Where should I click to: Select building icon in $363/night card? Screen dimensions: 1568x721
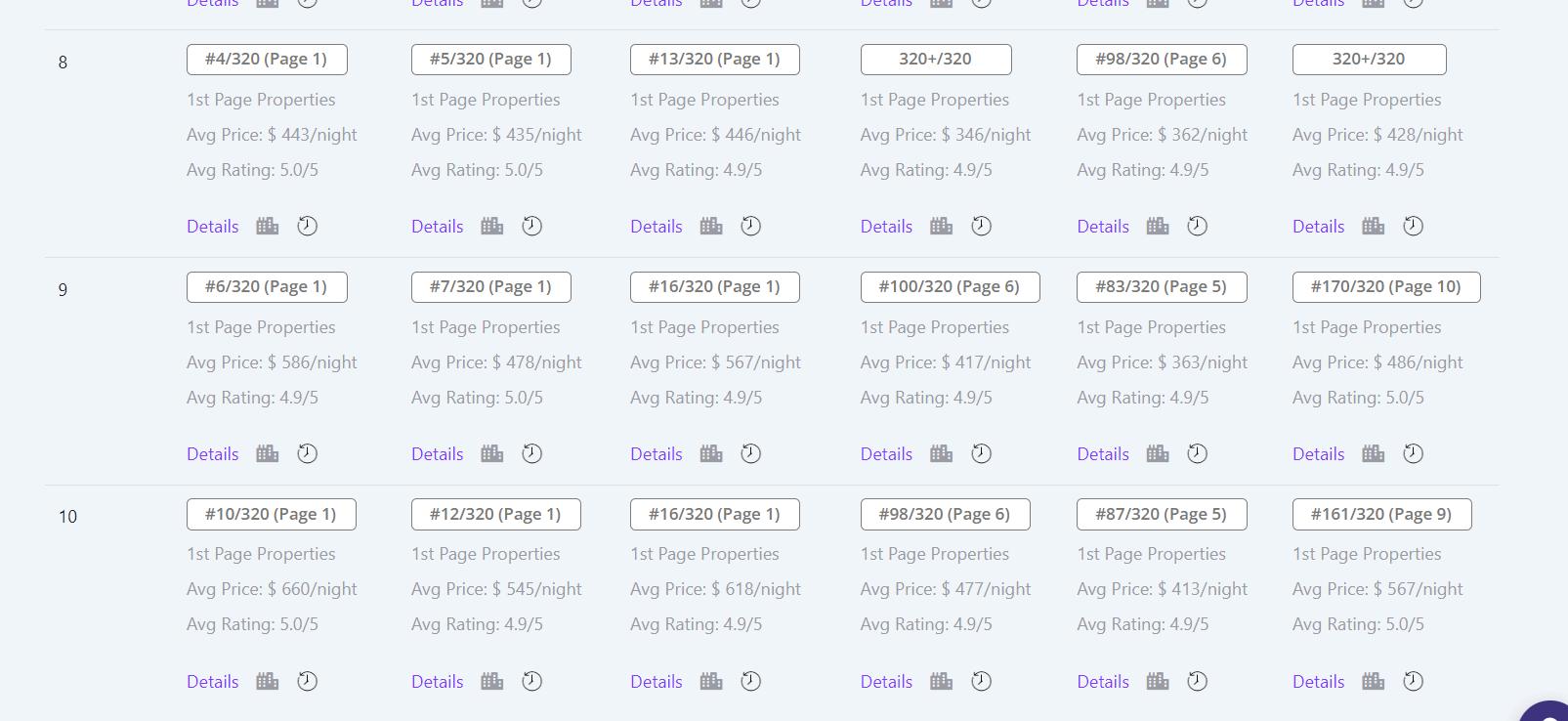click(1158, 453)
